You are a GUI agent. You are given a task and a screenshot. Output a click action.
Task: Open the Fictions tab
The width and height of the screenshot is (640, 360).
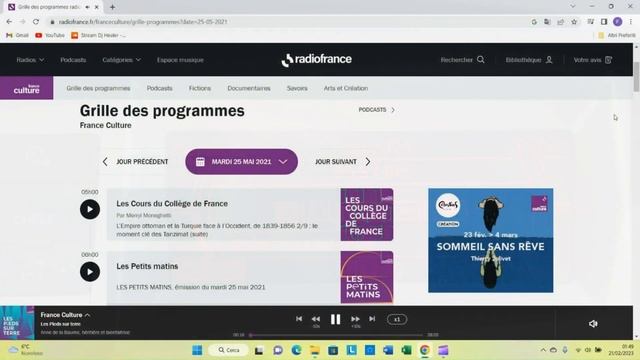[x=200, y=88]
